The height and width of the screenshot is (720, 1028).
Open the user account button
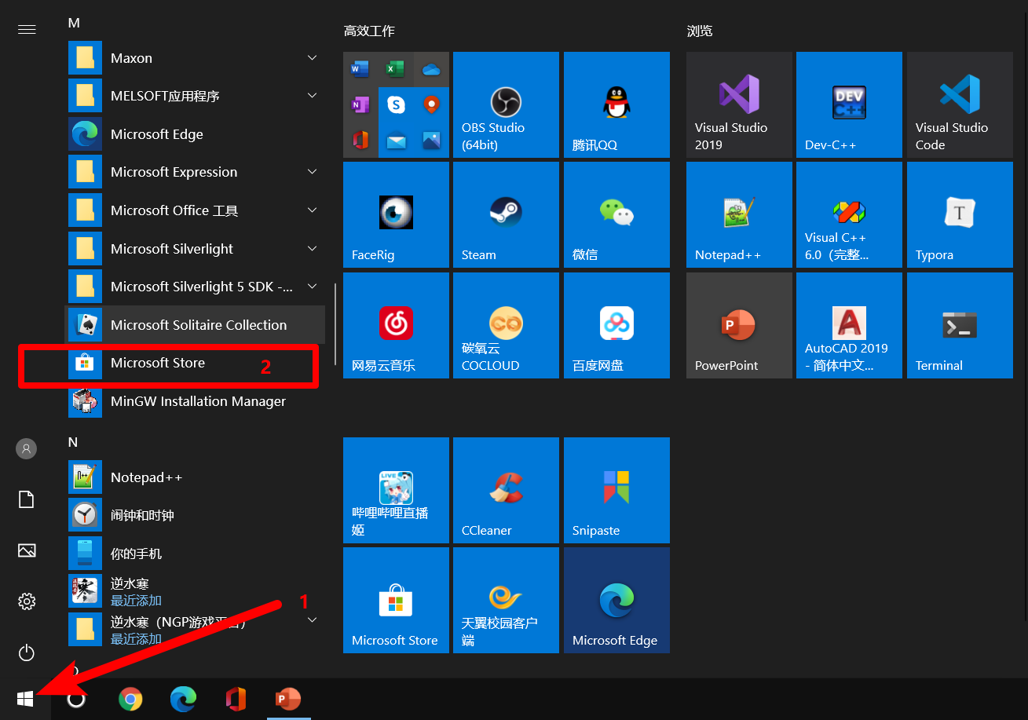(x=26, y=449)
